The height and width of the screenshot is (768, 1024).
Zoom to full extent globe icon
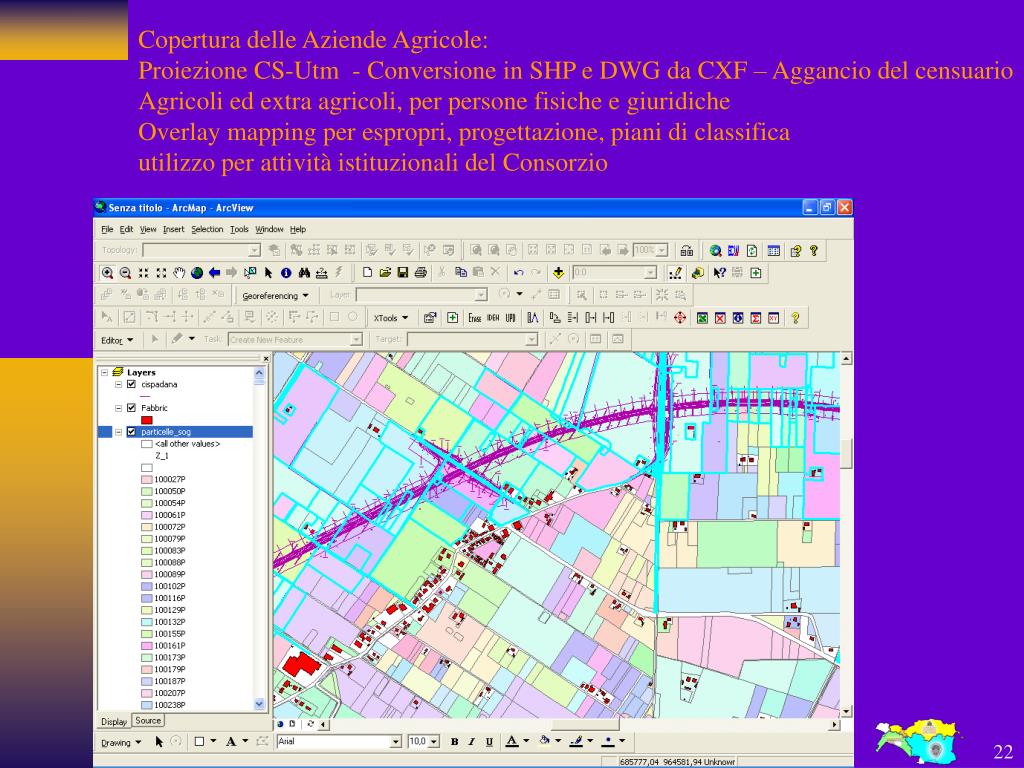point(197,273)
